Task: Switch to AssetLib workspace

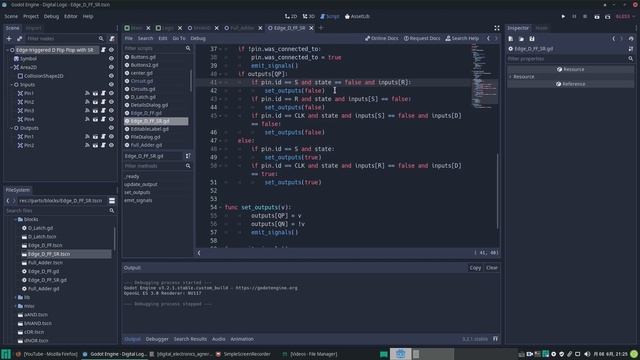Action: 357,17
